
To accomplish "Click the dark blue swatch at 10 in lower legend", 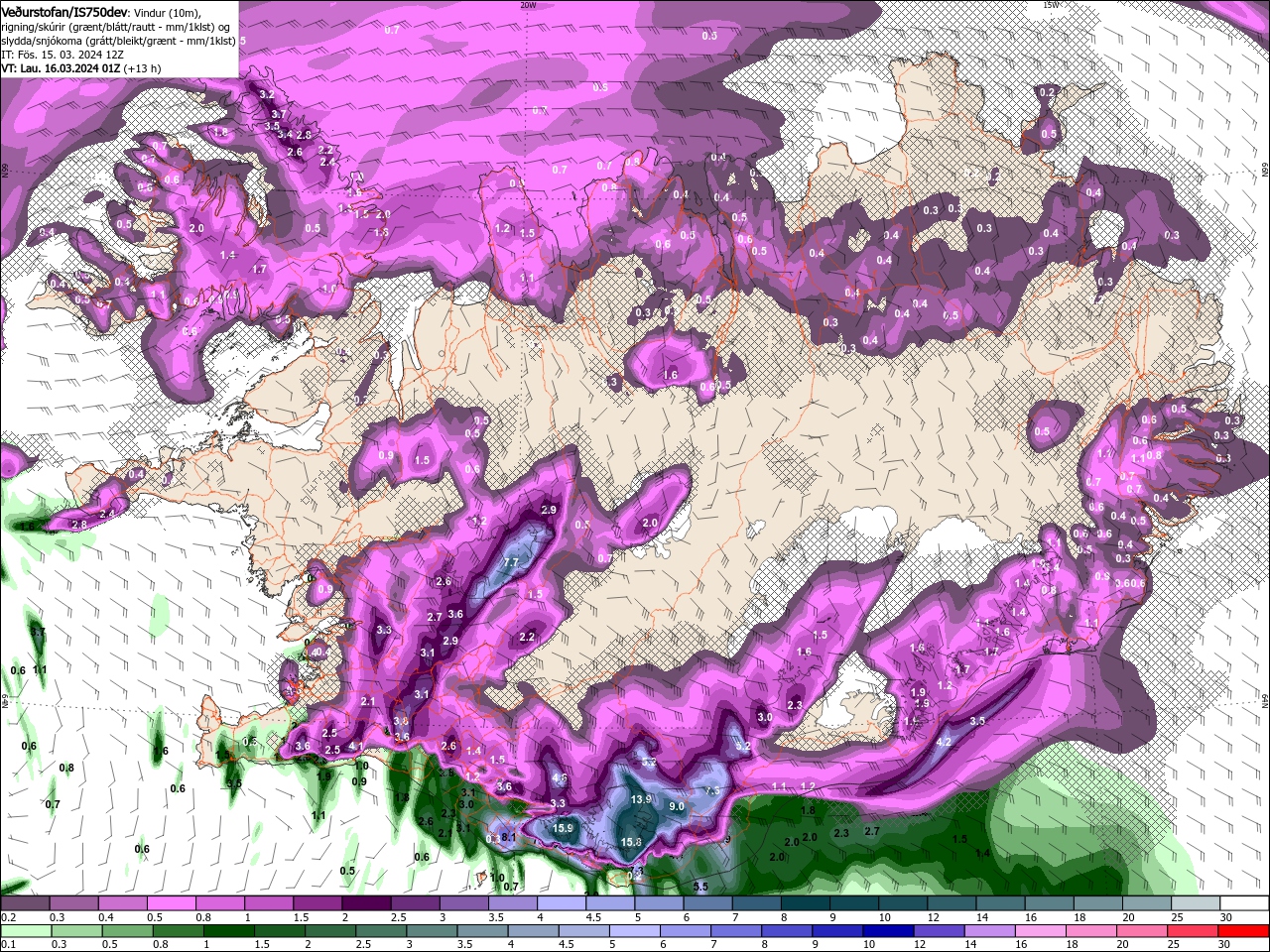I will point(886,931).
